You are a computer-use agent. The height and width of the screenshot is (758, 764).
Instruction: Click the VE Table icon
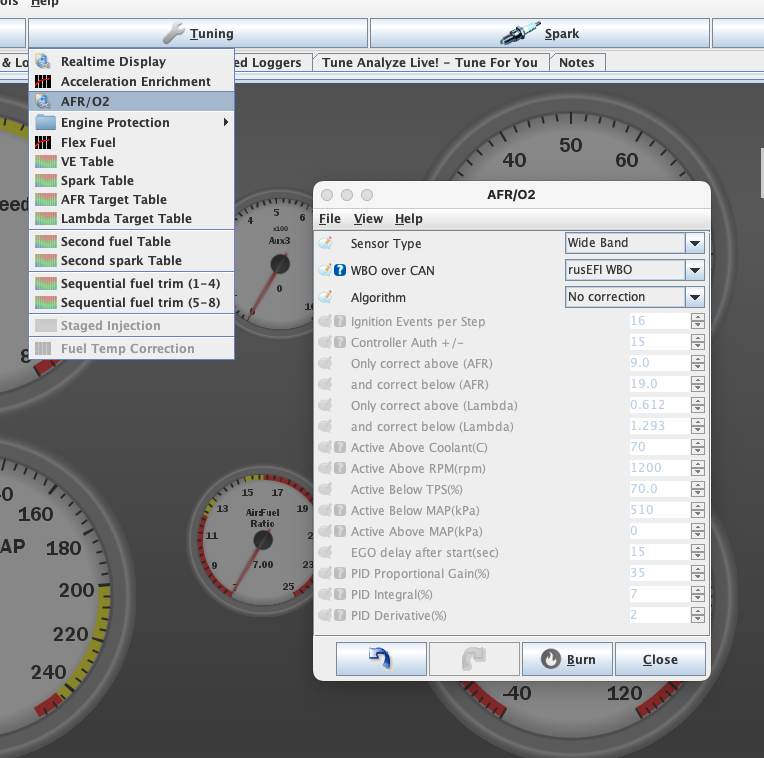(x=46, y=161)
